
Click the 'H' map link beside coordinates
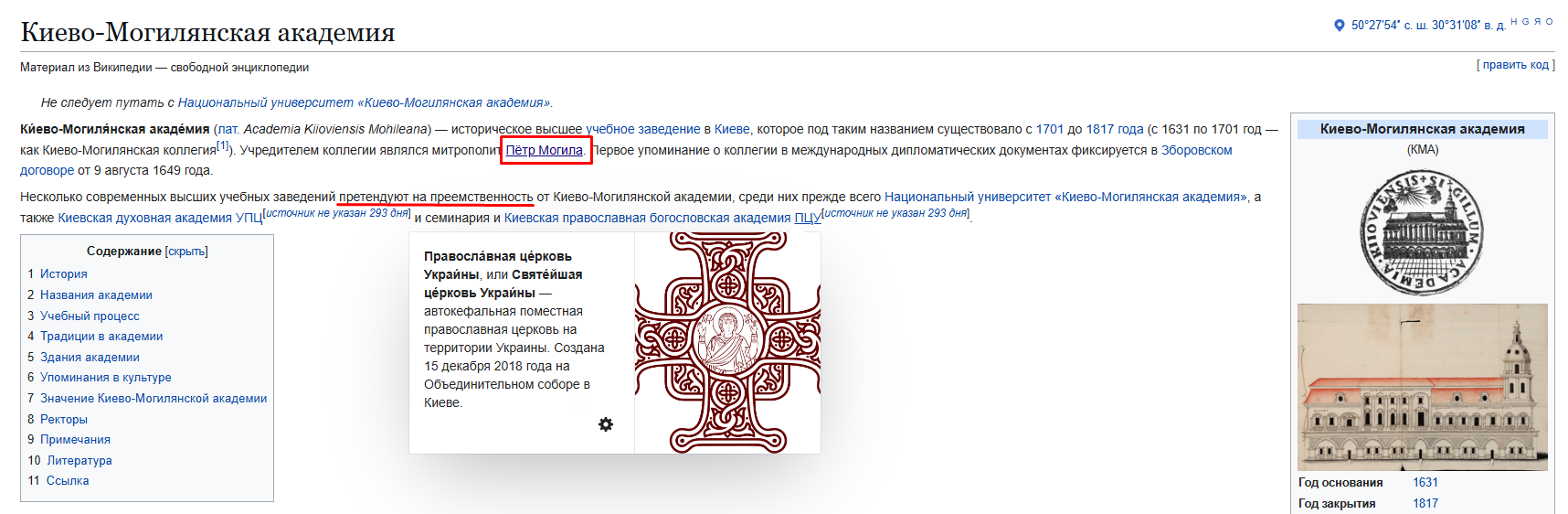pos(1514,21)
